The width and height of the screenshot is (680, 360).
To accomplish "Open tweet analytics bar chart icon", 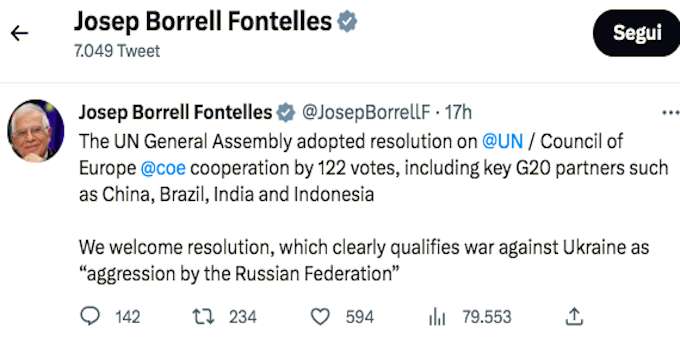I will tap(437, 317).
